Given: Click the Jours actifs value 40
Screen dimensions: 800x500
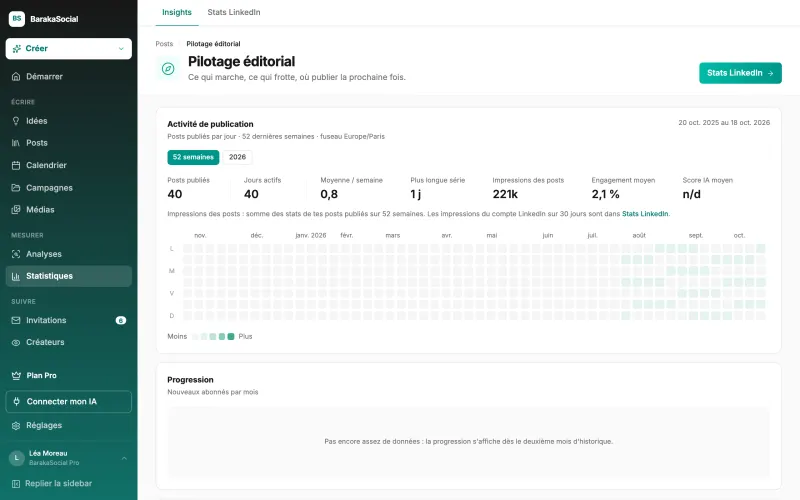Looking at the screenshot, I should [x=251, y=194].
